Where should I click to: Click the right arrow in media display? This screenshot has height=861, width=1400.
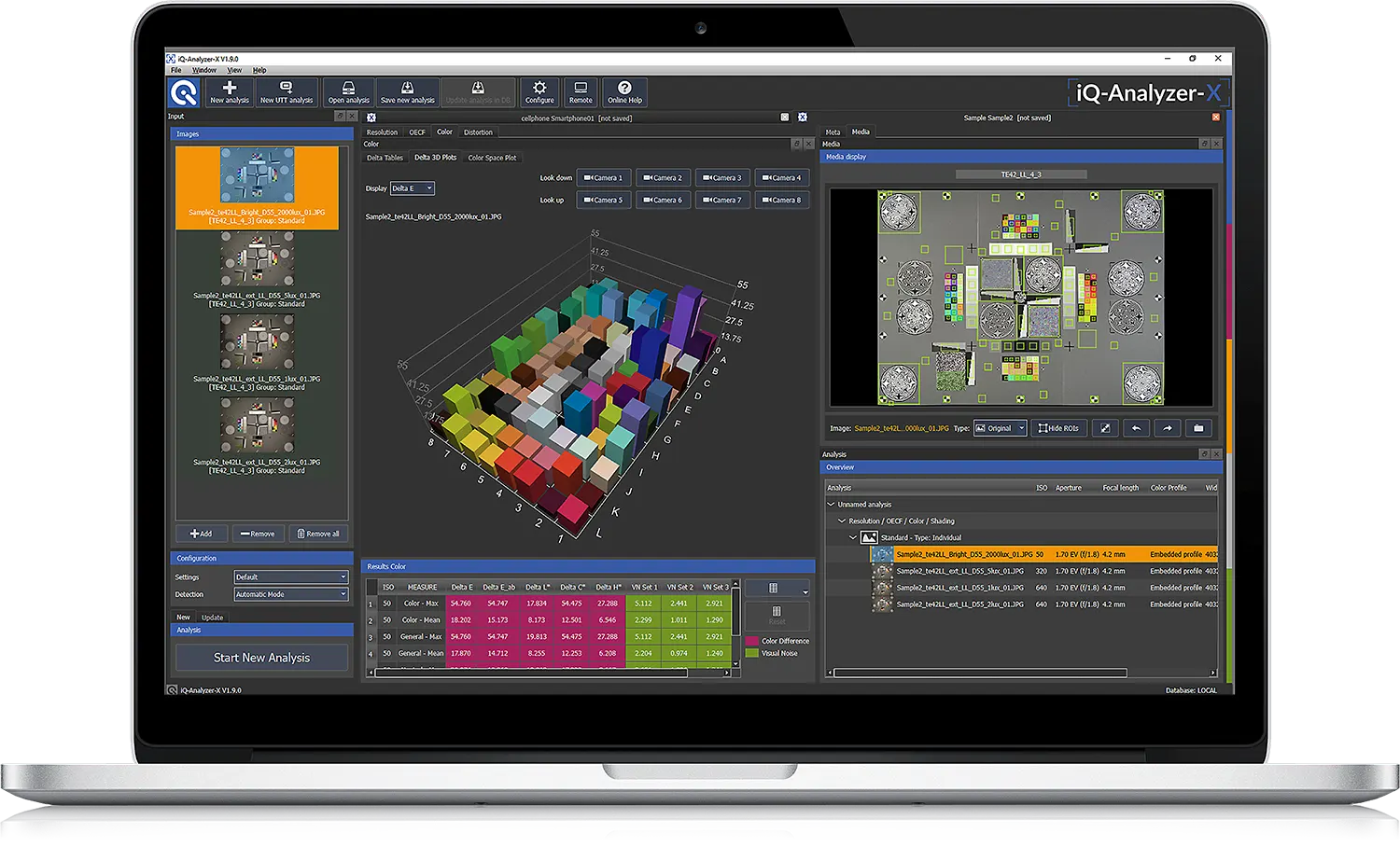pos(1167,428)
